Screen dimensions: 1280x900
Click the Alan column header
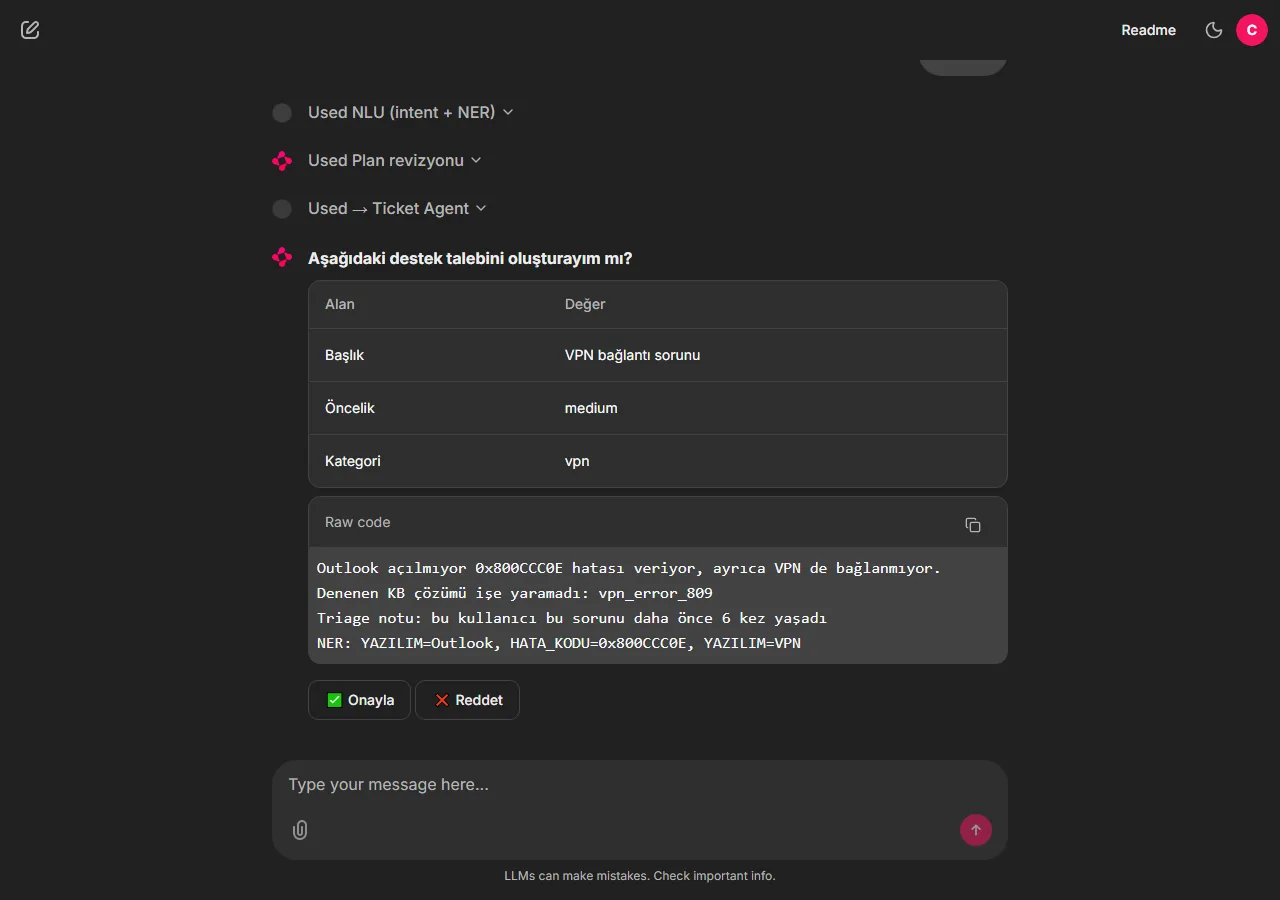340,304
